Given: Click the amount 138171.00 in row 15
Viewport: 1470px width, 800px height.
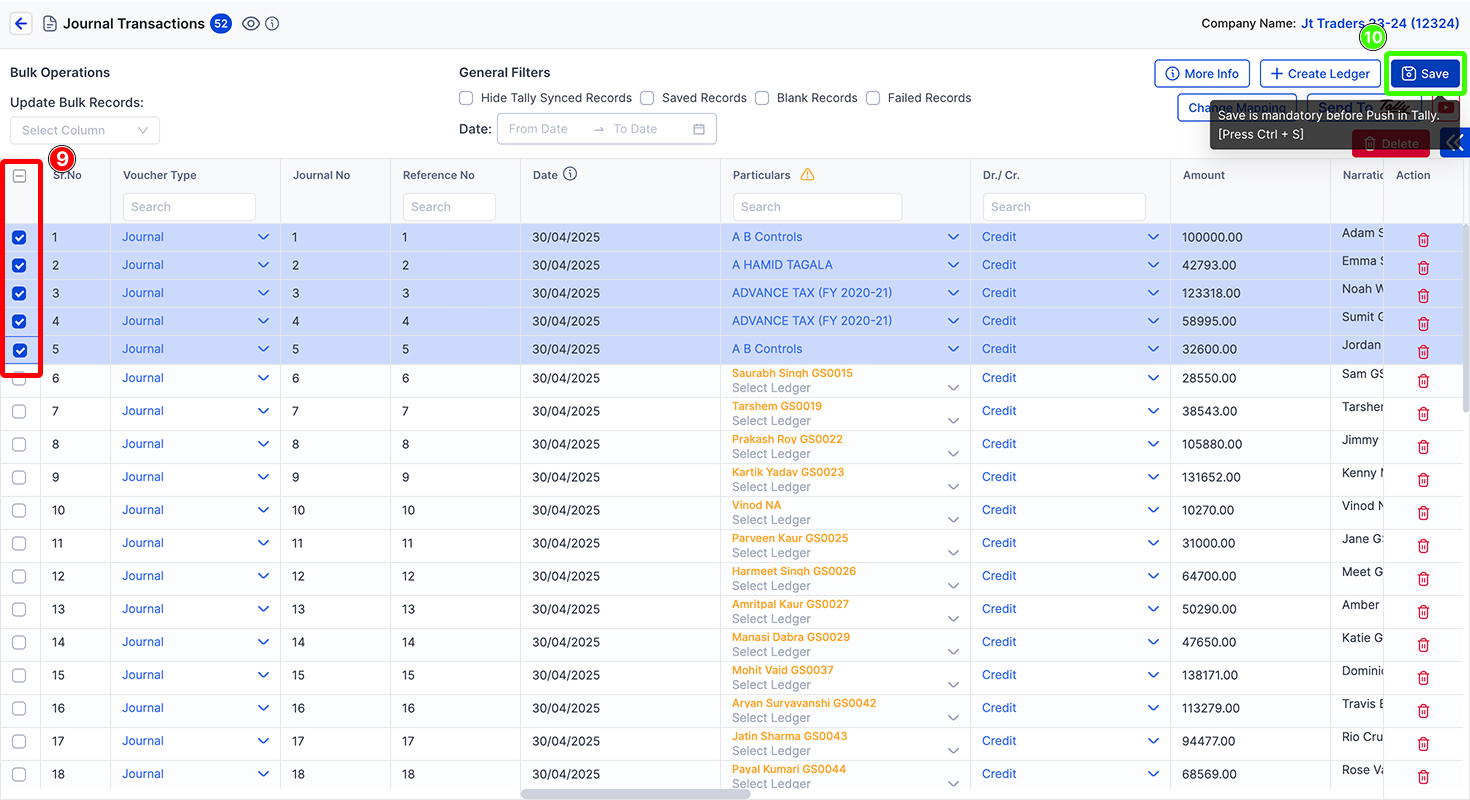Looking at the screenshot, I should click(1211, 675).
